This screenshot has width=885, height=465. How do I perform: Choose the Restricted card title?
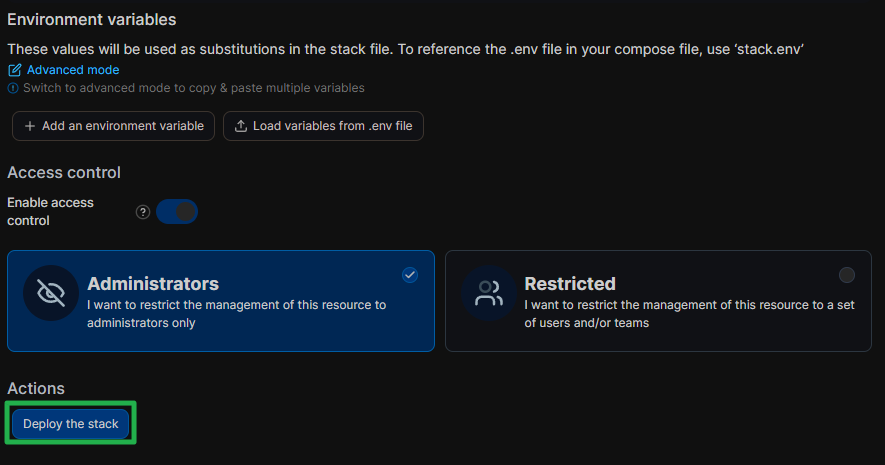[570, 283]
